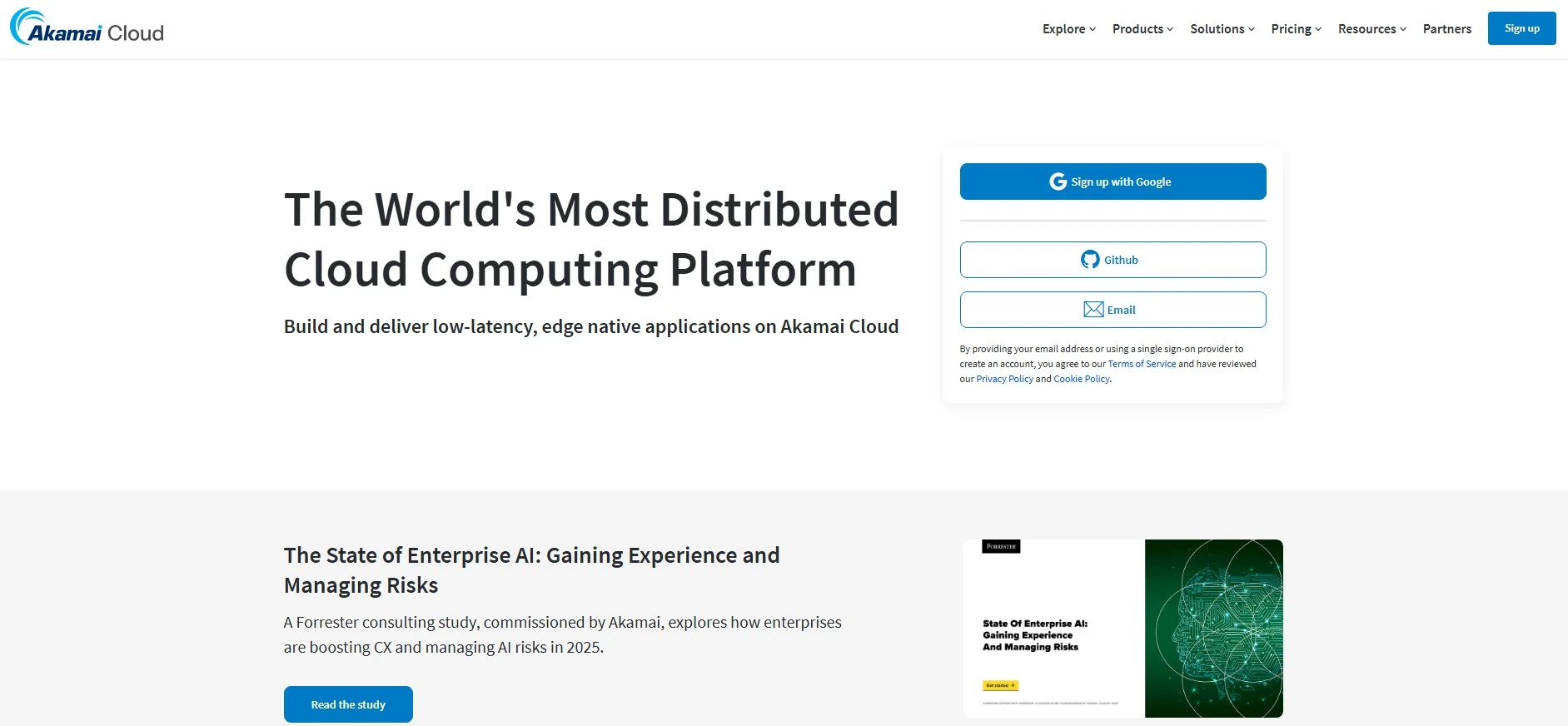1568x726 pixels.
Task: Open the Solutions menu
Action: tap(1222, 29)
